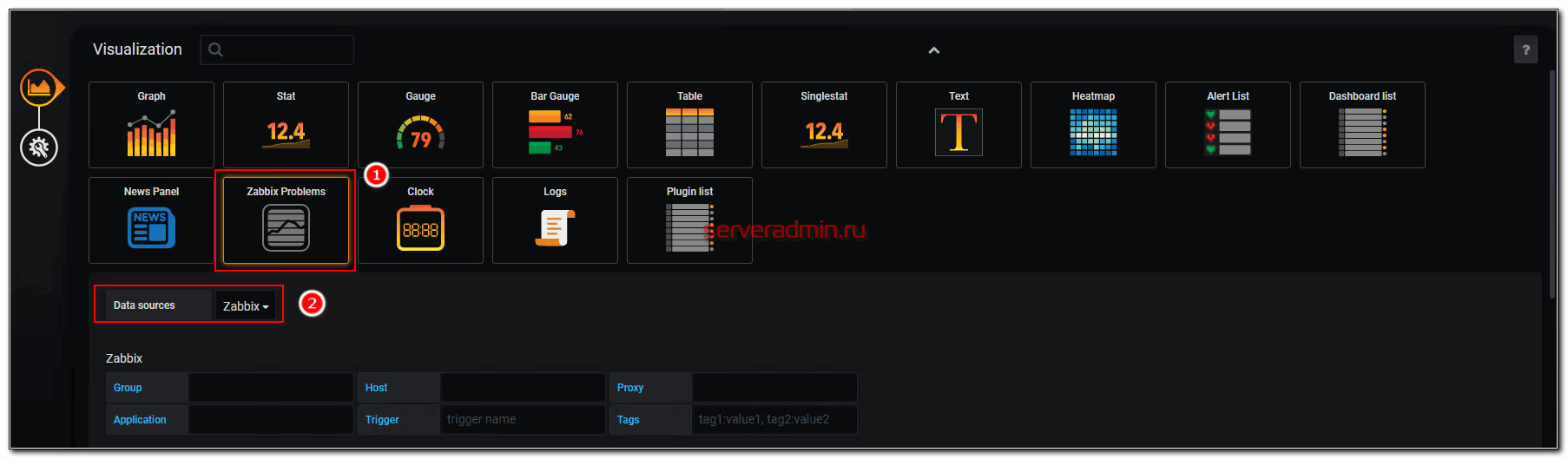
Task: Choose the Clock panel type
Action: tap(420, 220)
